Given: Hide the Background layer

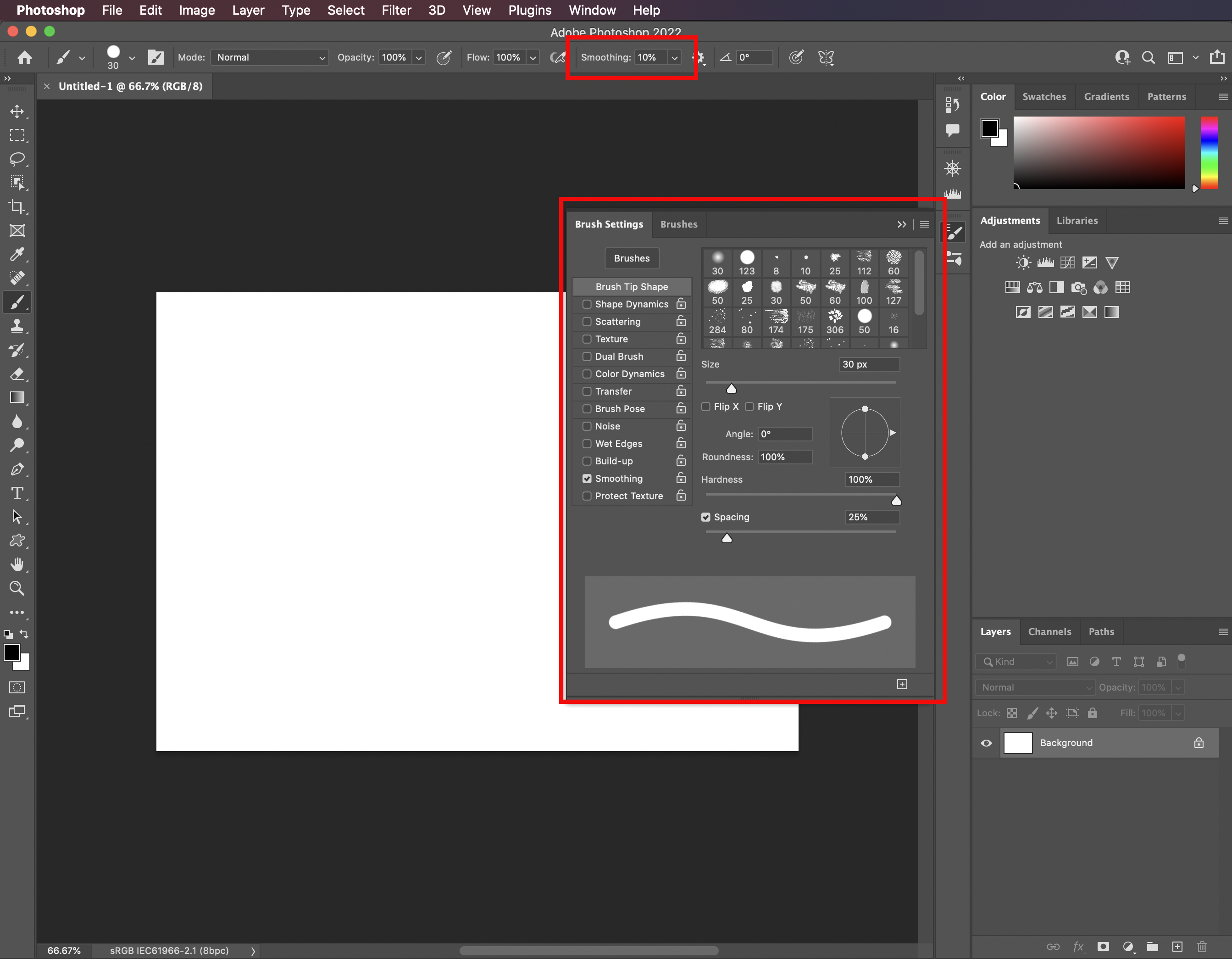Looking at the screenshot, I should (986, 743).
